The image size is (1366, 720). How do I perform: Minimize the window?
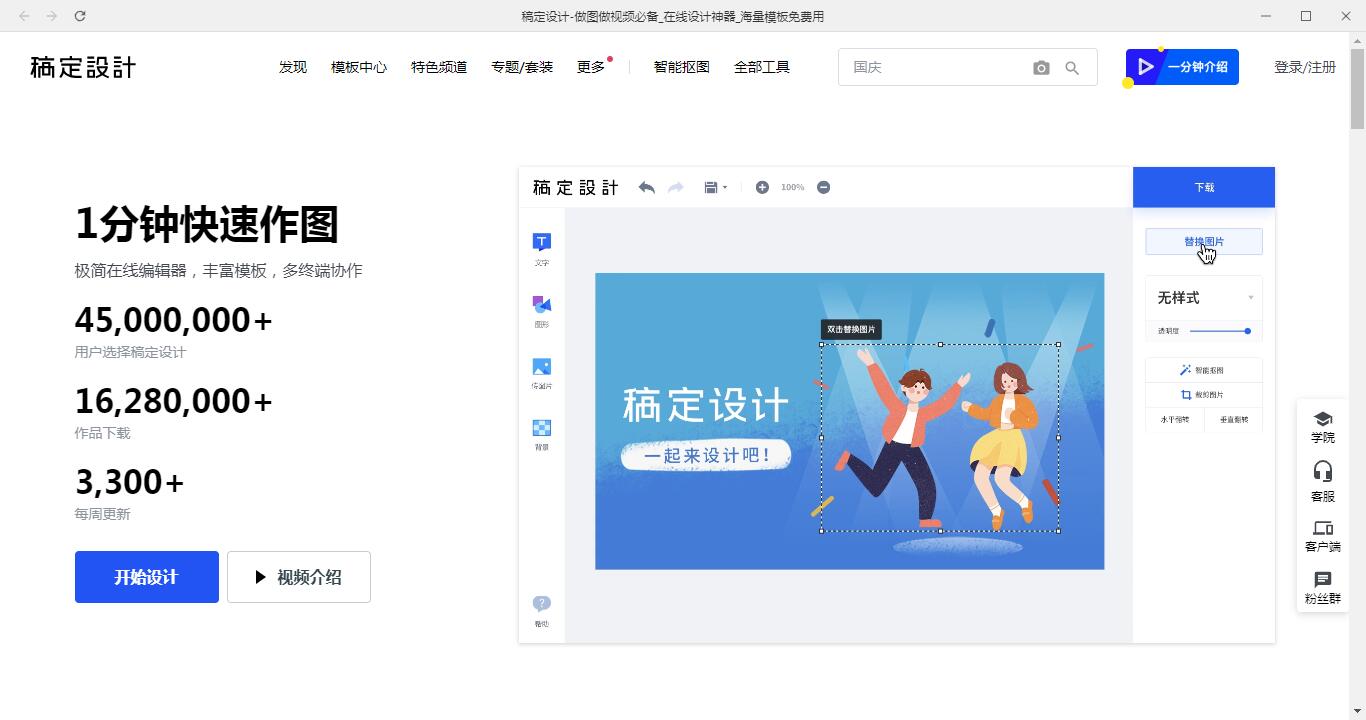[x=1267, y=16]
